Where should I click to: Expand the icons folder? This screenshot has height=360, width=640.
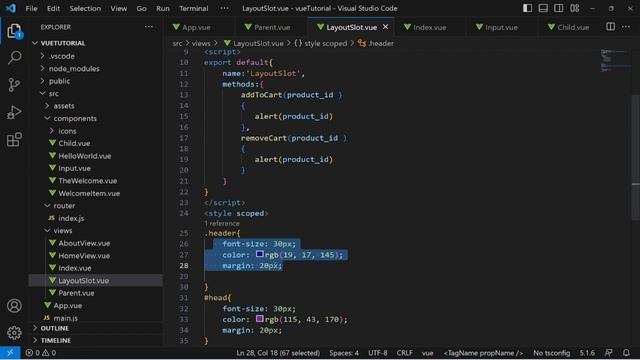tap(97, 131)
